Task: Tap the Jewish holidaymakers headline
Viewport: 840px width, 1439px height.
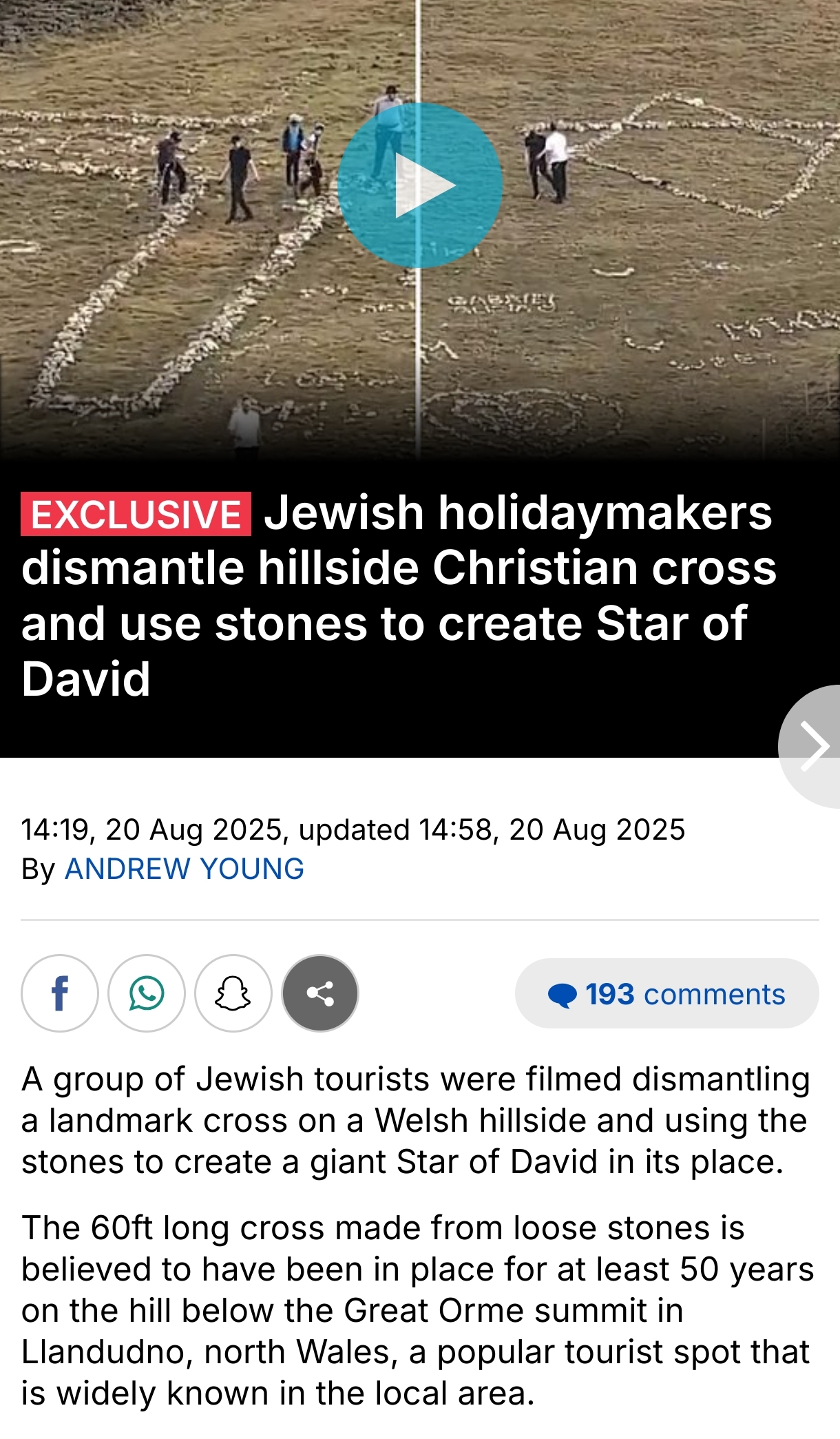Action: pyautogui.click(x=399, y=595)
